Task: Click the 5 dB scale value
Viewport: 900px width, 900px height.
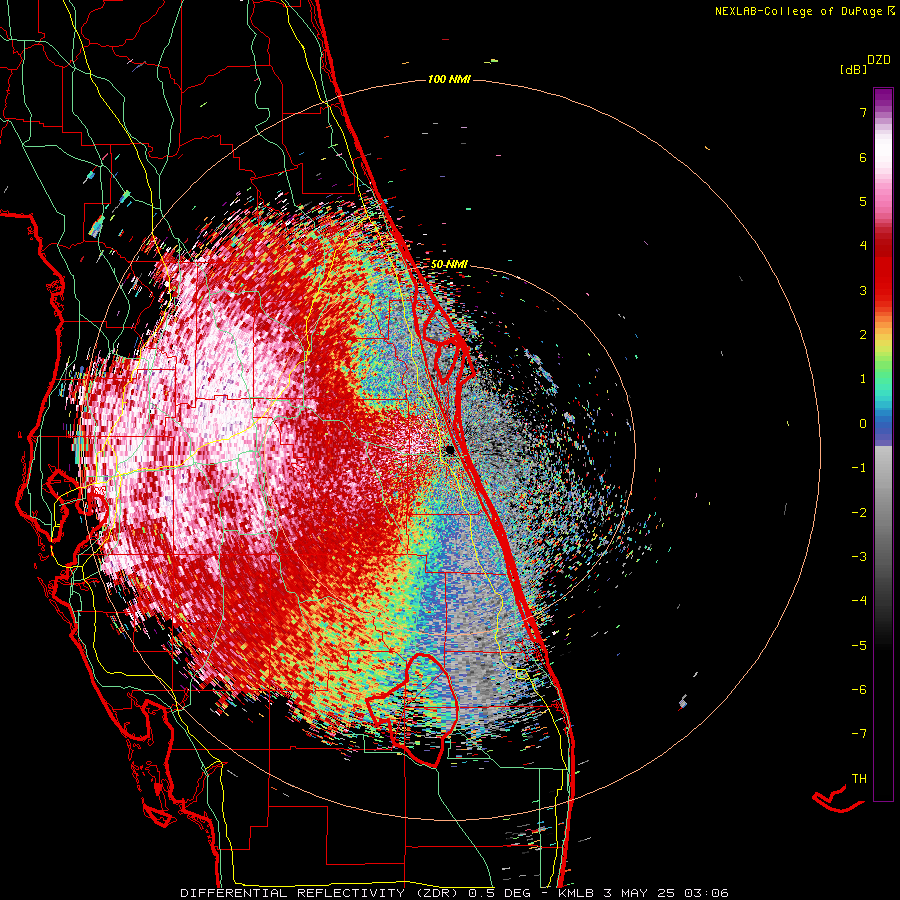Action: click(863, 201)
